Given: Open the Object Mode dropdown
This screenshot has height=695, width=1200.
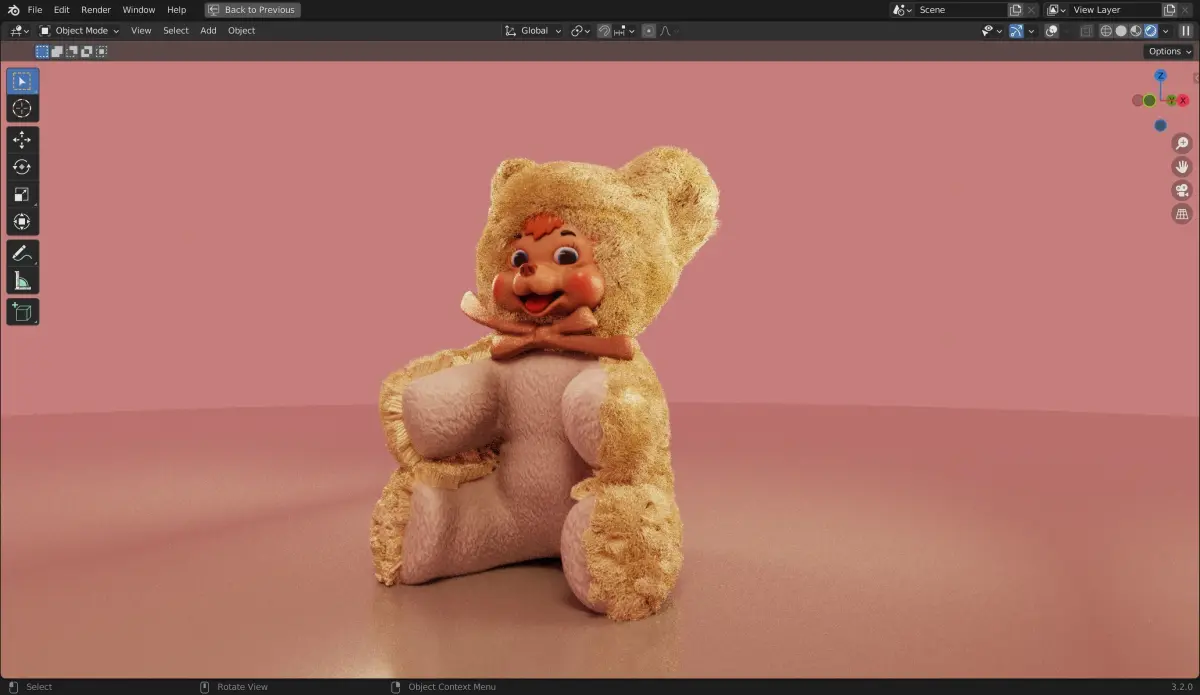Looking at the screenshot, I should click(79, 31).
